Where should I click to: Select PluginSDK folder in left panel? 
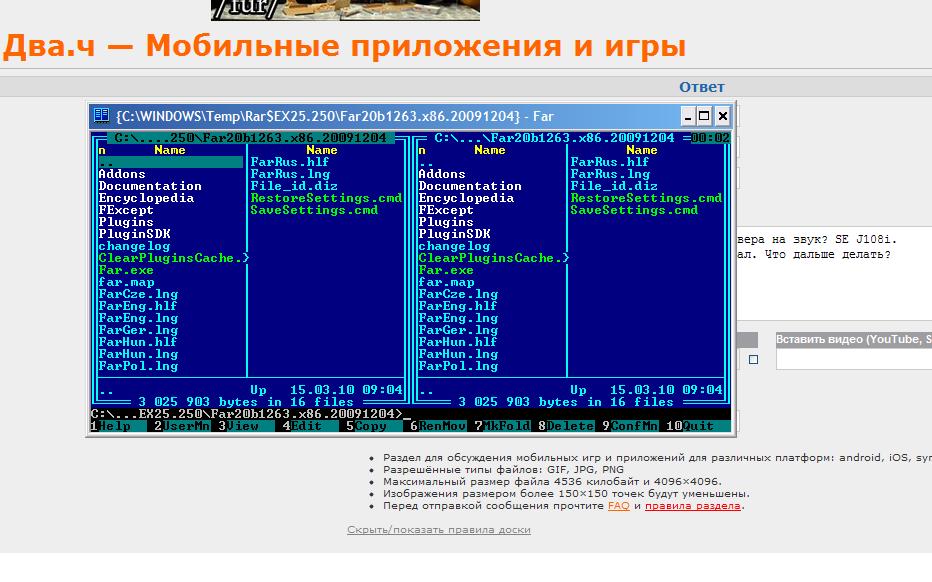pyautogui.click(x=134, y=234)
